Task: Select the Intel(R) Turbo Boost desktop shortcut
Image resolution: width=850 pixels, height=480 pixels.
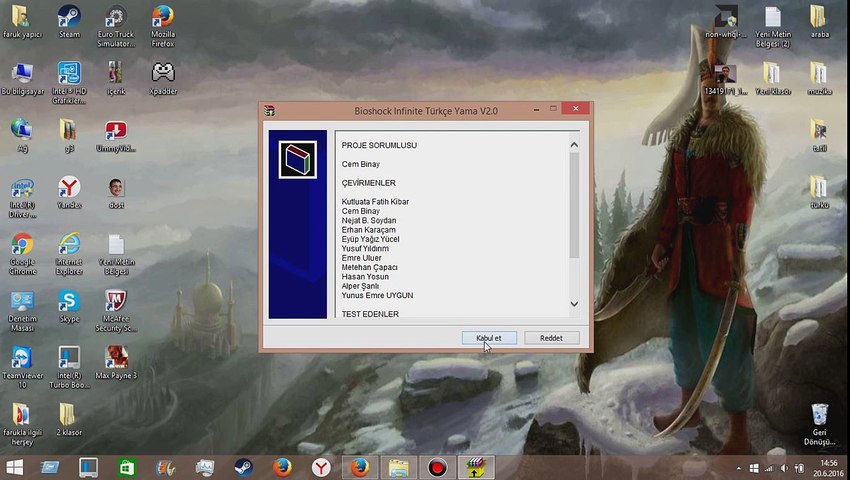Action: 69,368
